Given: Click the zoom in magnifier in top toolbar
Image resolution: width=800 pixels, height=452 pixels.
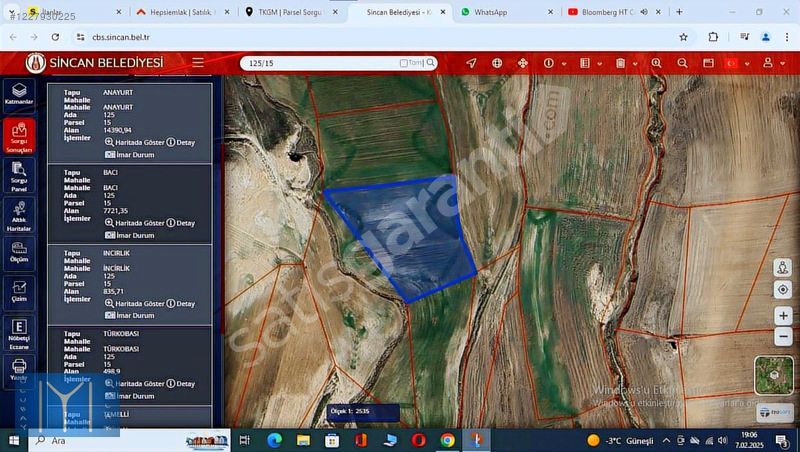Looking at the screenshot, I should [x=656, y=63].
